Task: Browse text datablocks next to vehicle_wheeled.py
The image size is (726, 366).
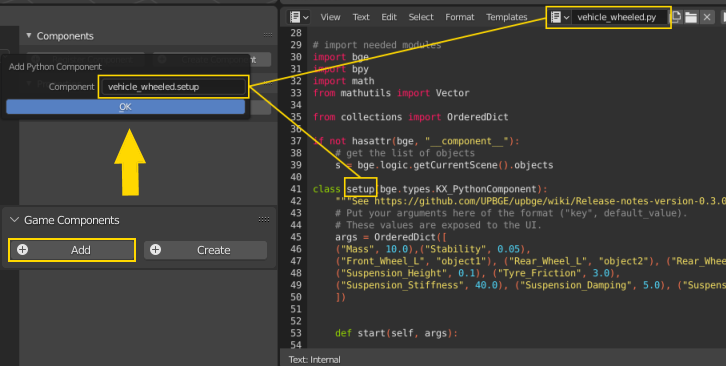Action: coord(559,18)
